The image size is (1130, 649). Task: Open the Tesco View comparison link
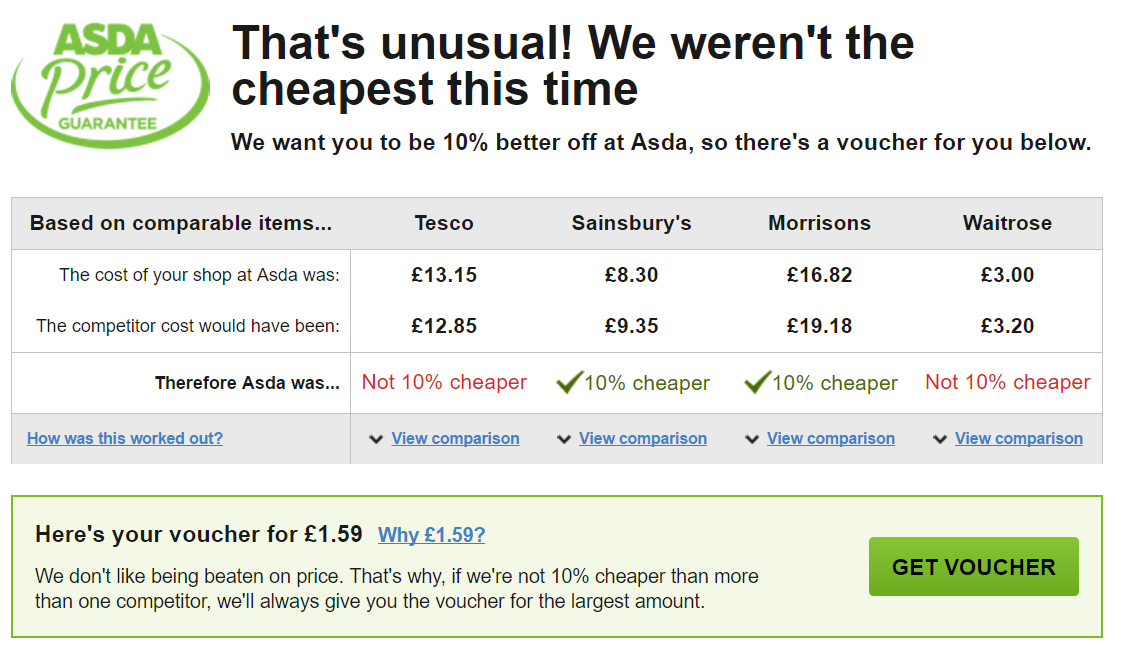point(455,438)
